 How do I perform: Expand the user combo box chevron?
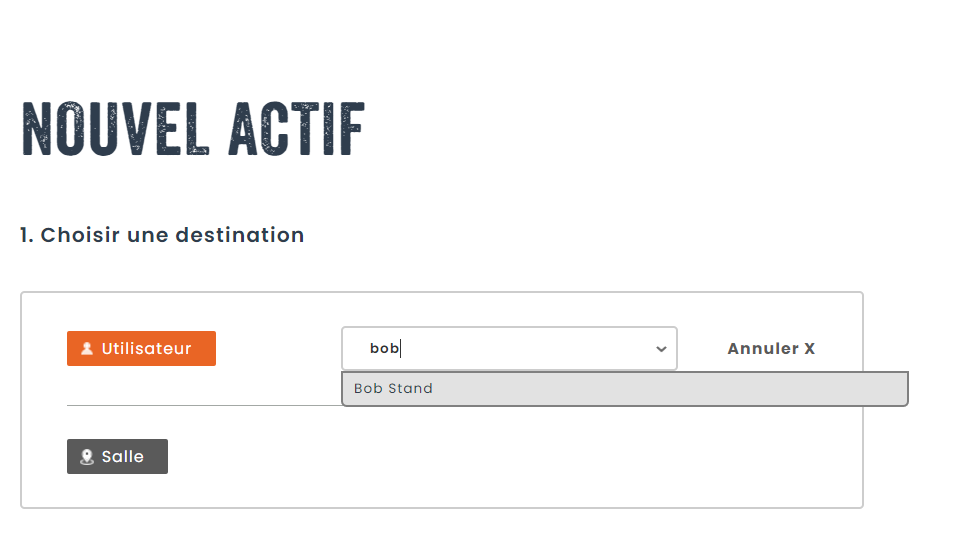661,349
